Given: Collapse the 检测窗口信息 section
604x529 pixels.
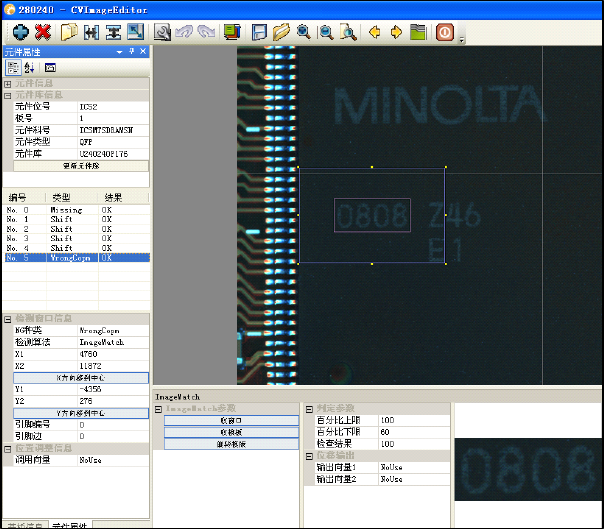Looking at the screenshot, I should point(7,318).
